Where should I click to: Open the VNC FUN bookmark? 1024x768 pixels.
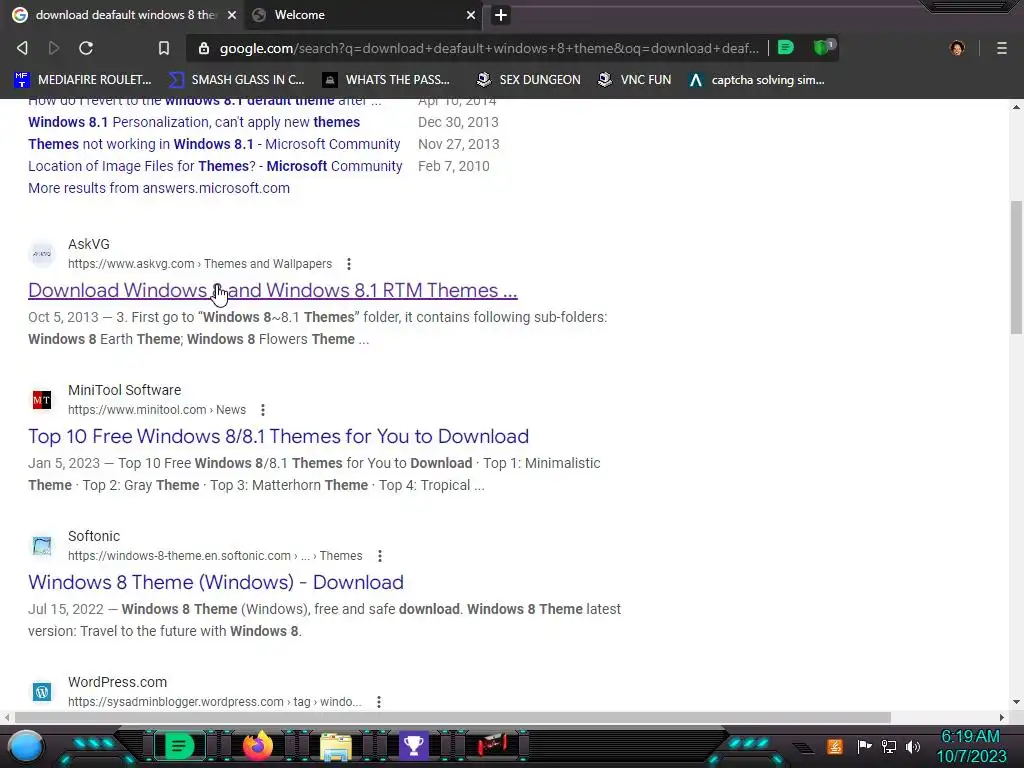635,80
